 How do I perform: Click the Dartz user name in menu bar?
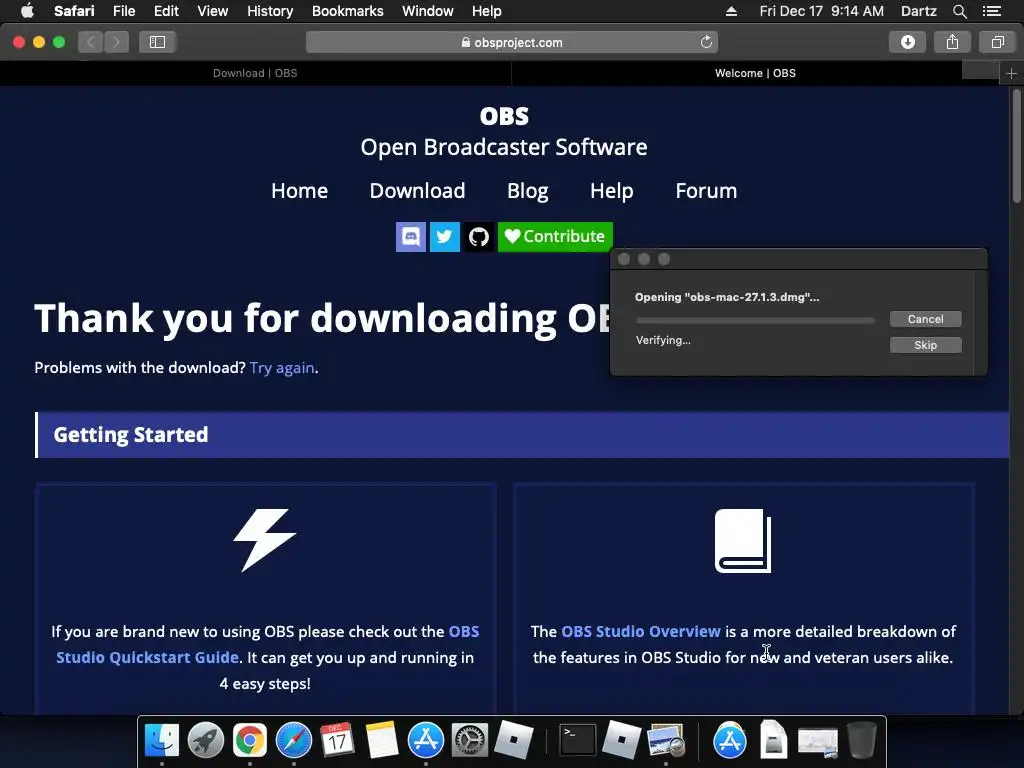[x=918, y=11]
